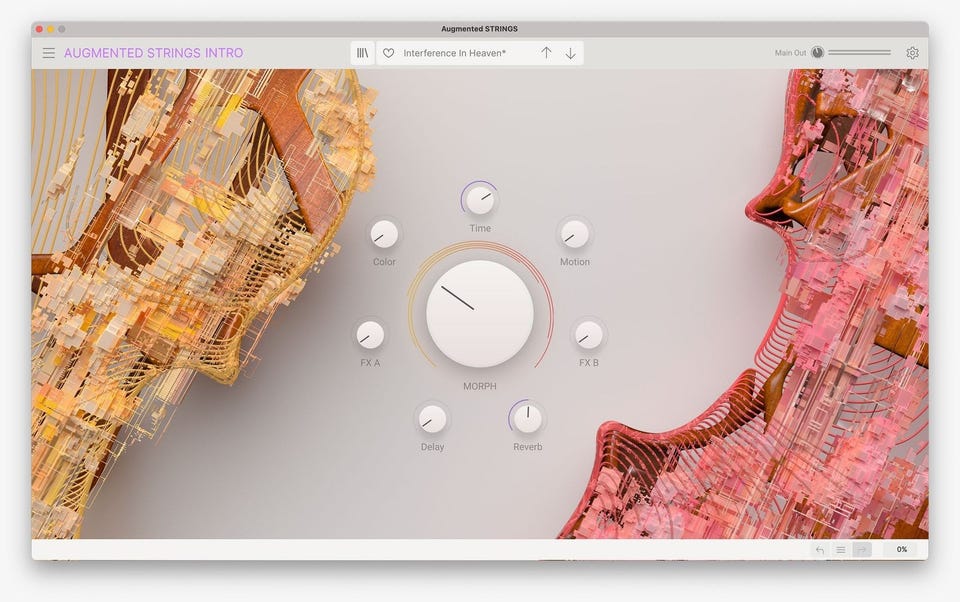Image resolution: width=960 pixels, height=602 pixels.
Task: Click the 0% CPU meter
Action: [902, 550]
